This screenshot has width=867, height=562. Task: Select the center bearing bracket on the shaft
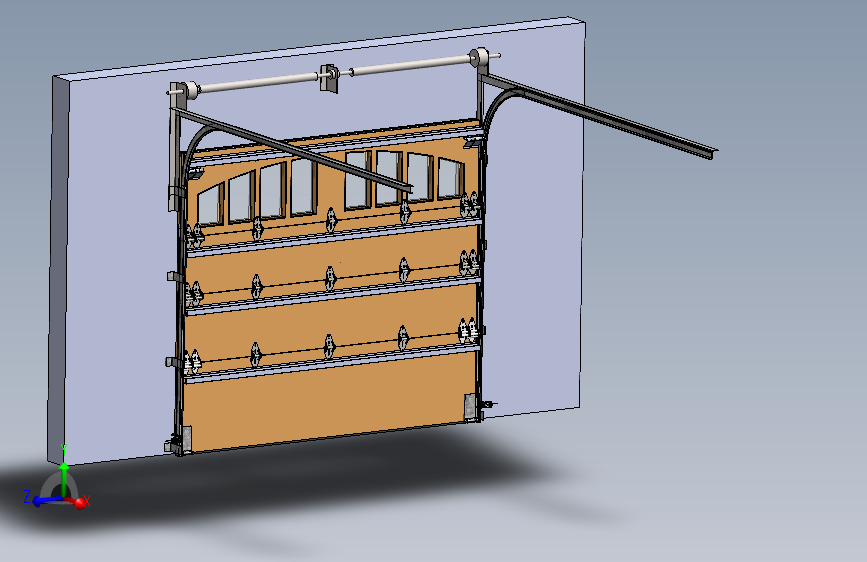[x=330, y=79]
